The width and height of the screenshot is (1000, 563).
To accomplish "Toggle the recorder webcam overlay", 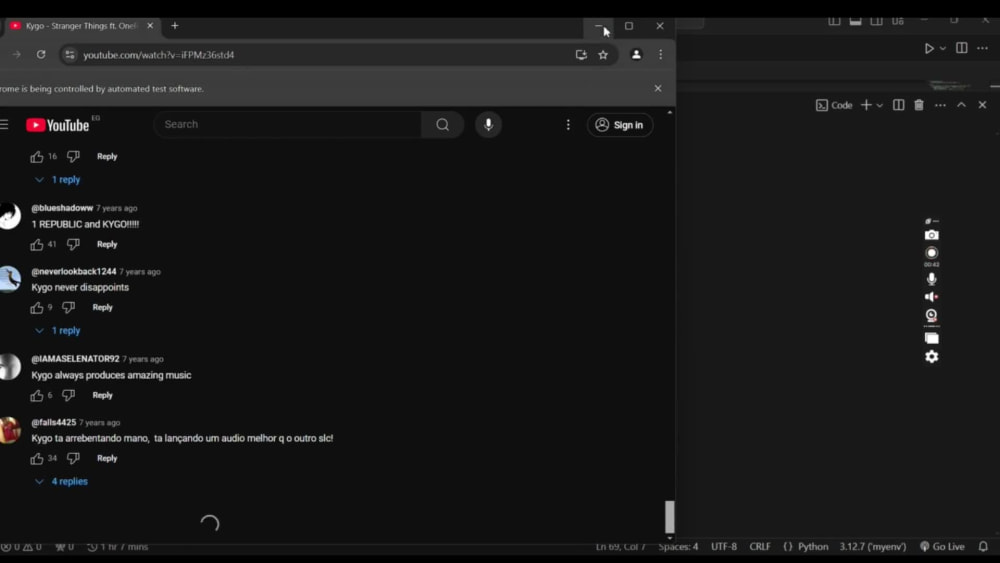I will pyautogui.click(x=932, y=316).
